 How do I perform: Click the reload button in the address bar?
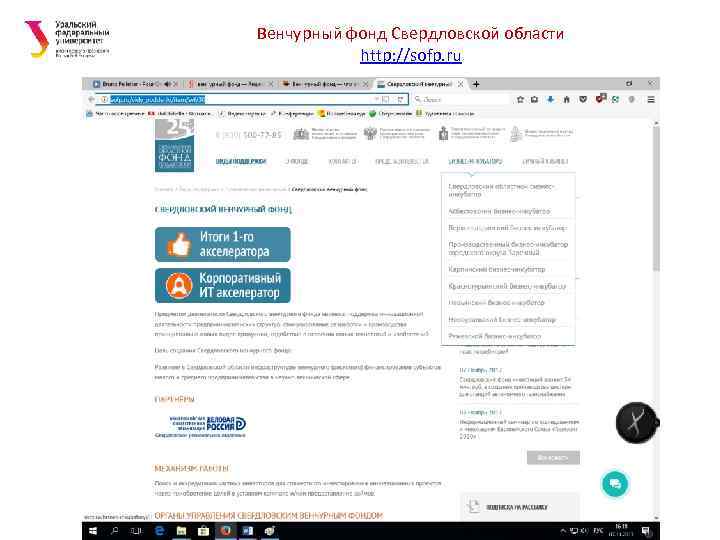point(401,99)
